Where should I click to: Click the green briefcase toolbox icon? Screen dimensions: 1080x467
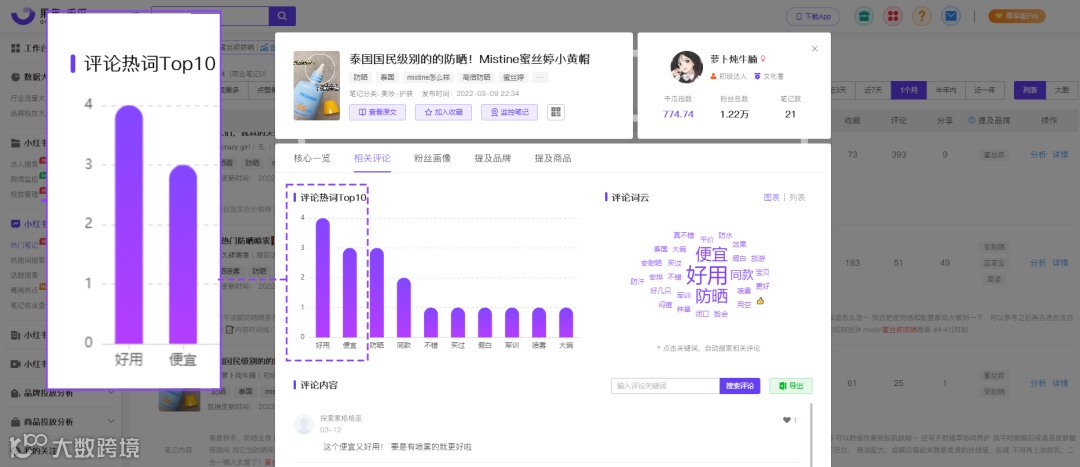pos(864,16)
